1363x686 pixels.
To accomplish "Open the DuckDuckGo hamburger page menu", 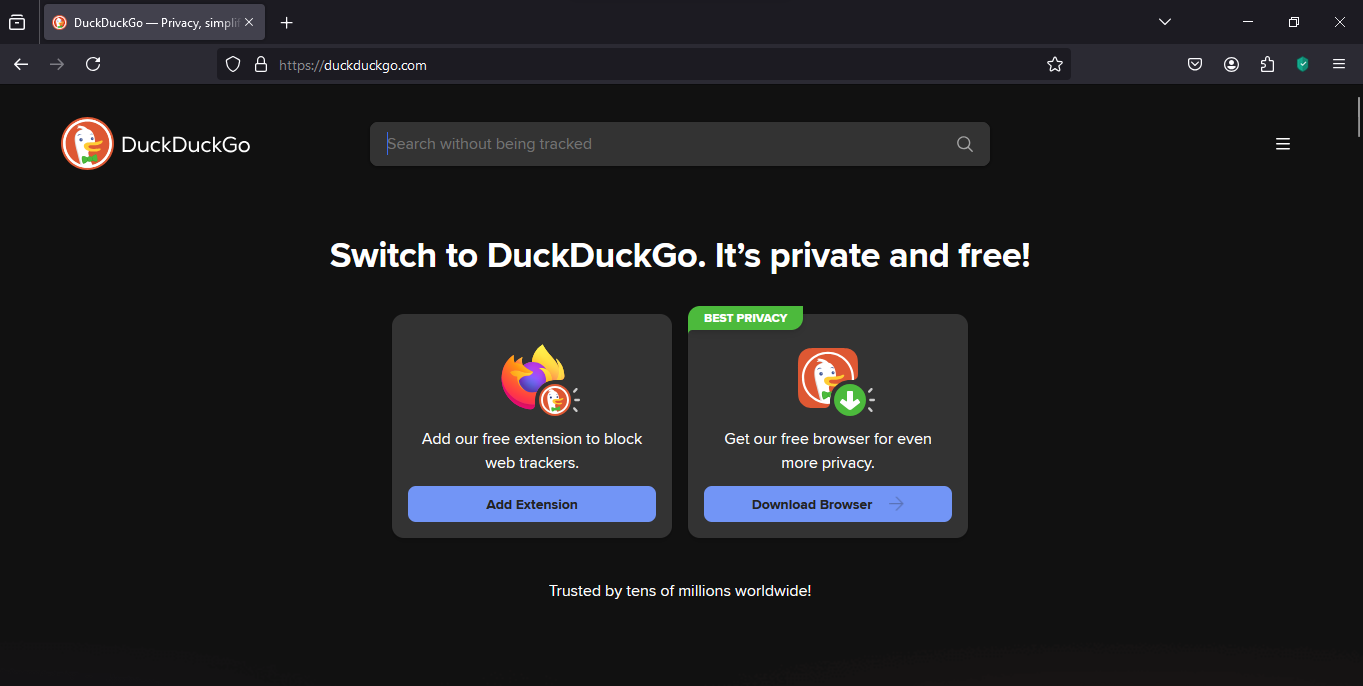I will (1283, 144).
